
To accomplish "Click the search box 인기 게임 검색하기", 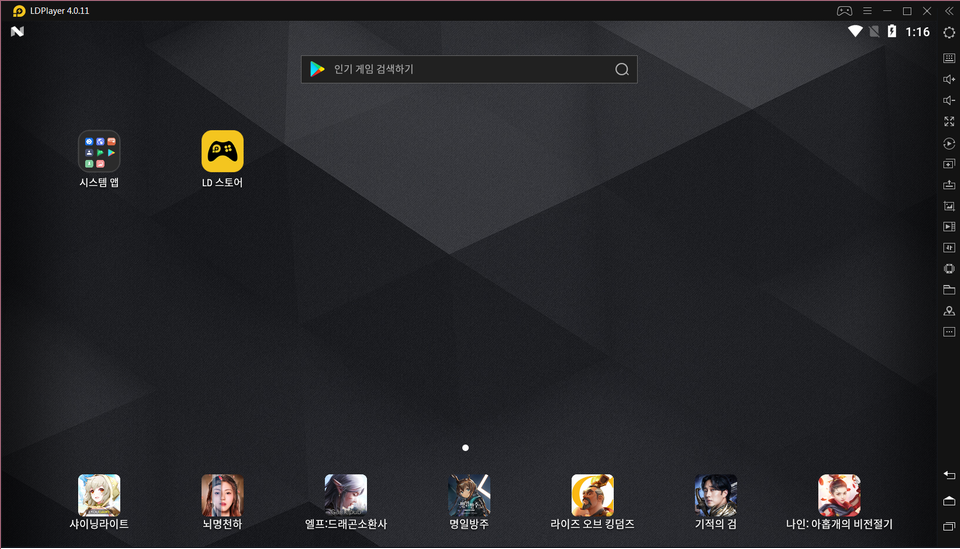I will point(469,69).
